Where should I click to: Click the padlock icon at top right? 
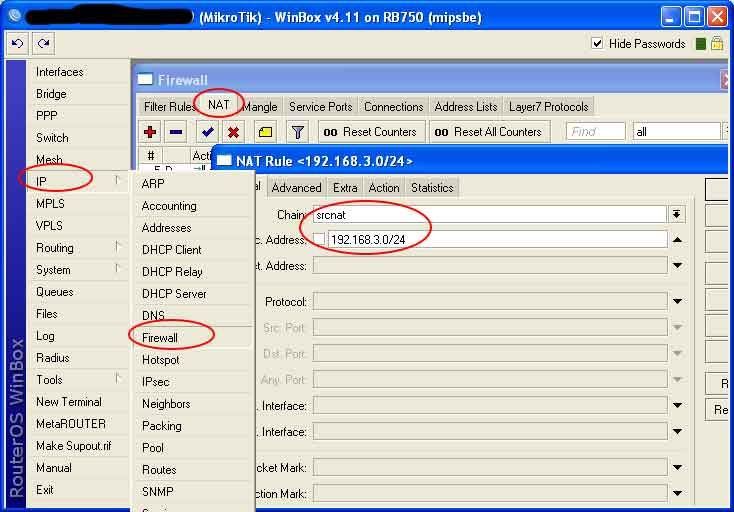717,44
